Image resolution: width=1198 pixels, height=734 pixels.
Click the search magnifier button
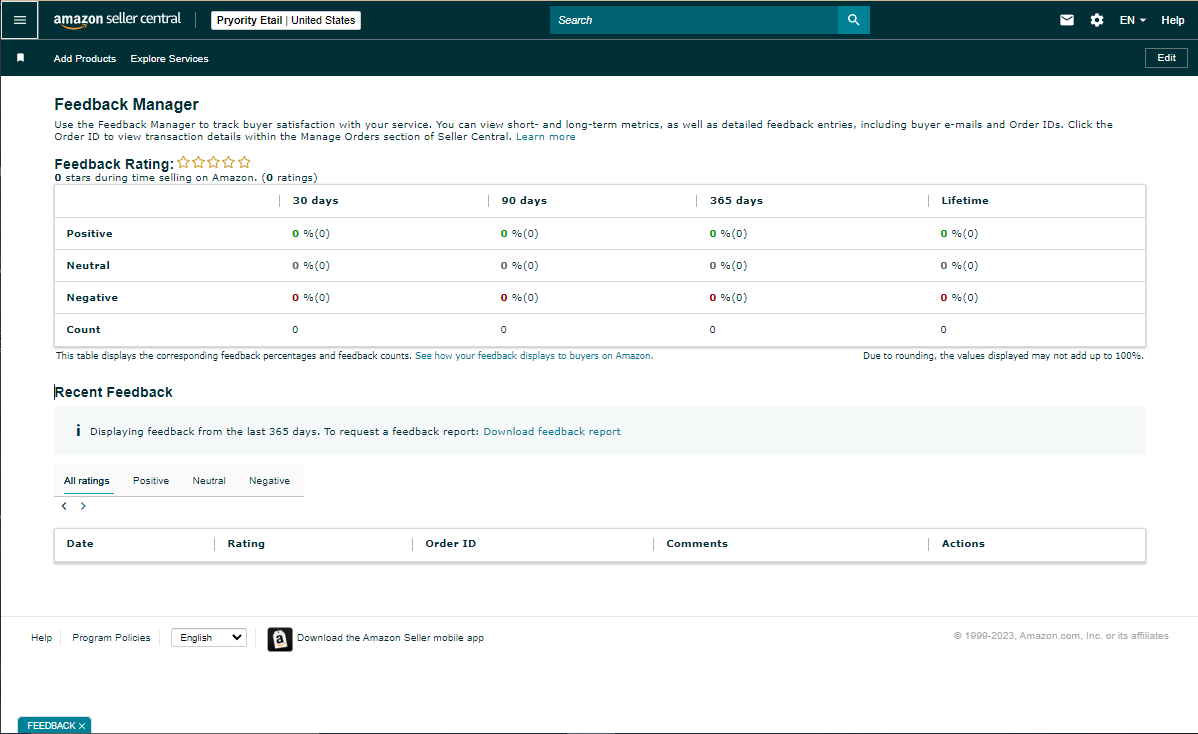(x=853, y=20)
